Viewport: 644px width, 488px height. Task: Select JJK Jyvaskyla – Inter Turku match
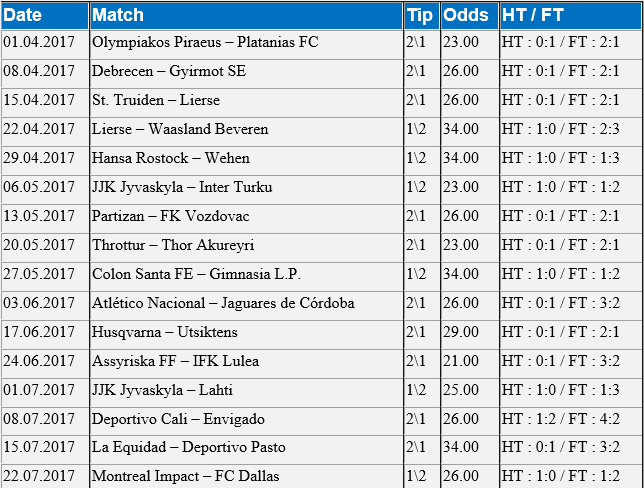[x=182, y=187]
